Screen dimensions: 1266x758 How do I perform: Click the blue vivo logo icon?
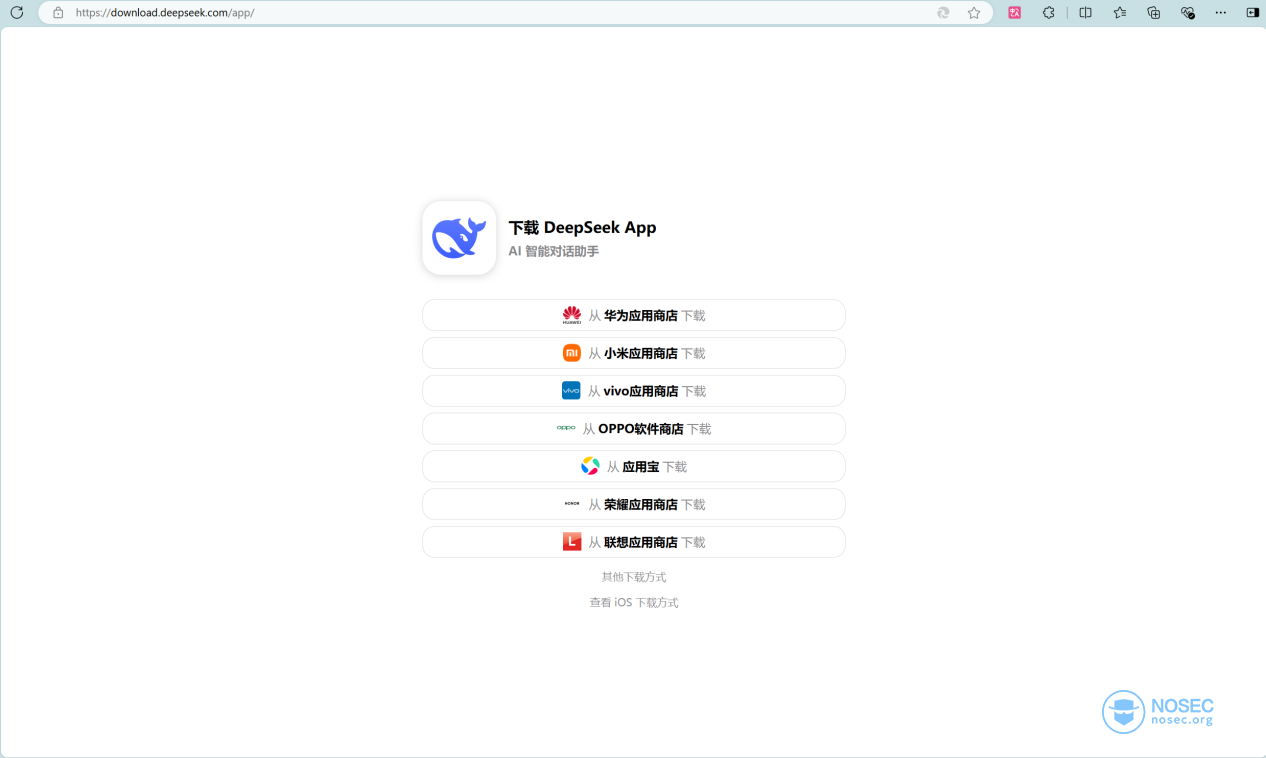pyautogui.click(x=571, y=390)
